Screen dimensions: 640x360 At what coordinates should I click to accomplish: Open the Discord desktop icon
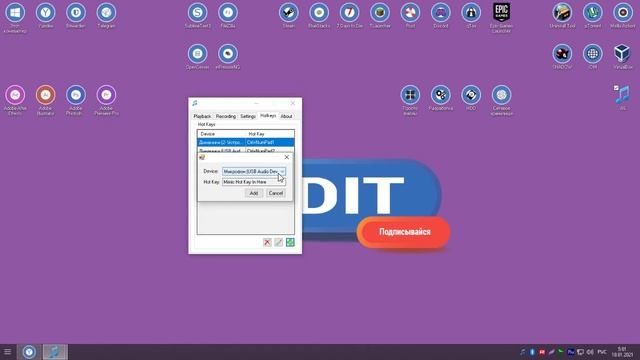[x=441, y=16]
